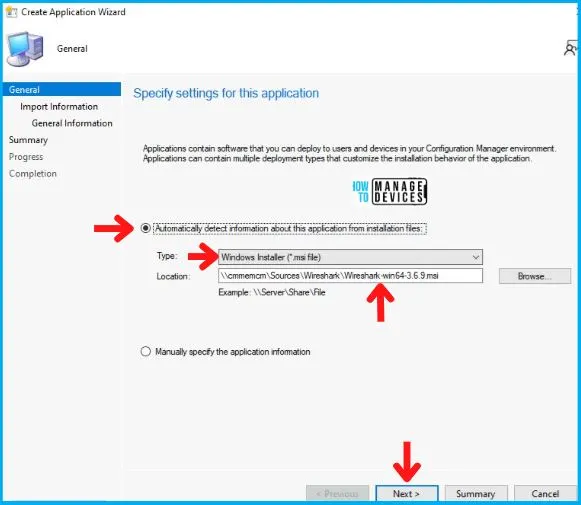The width and height of the screenshot is (581, 505).
Task: Click the user feedback icon in the header
Action: [570, 49]
